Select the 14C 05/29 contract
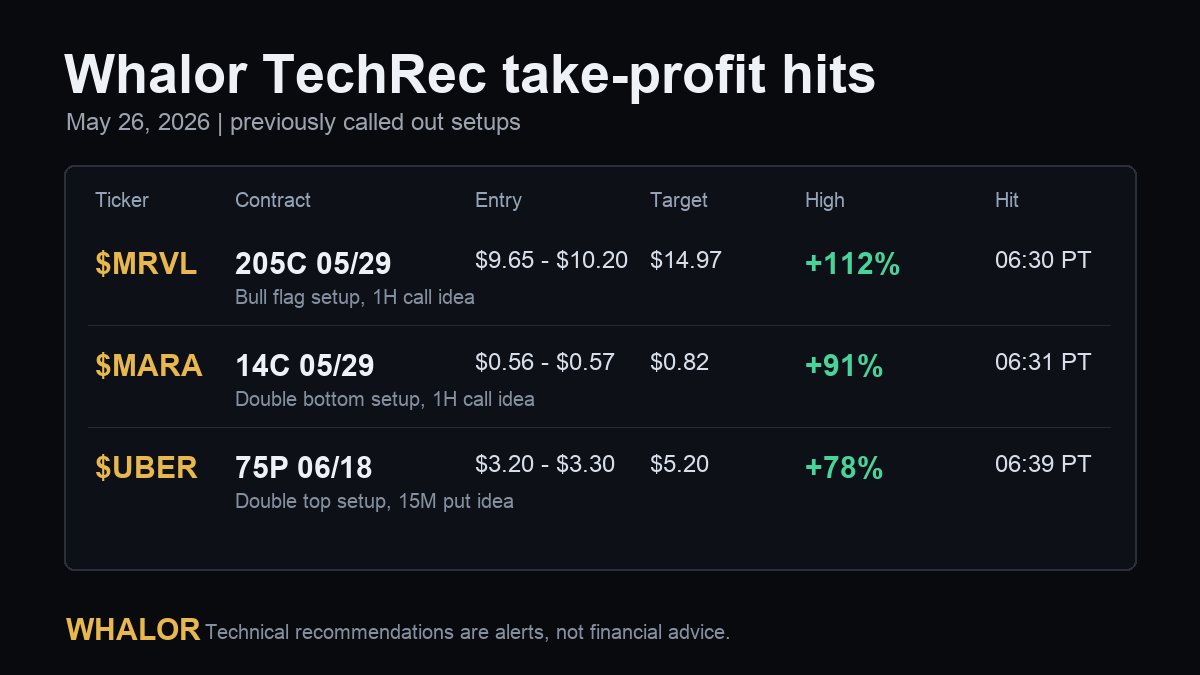1200x675 pixels. click(305, 366)
